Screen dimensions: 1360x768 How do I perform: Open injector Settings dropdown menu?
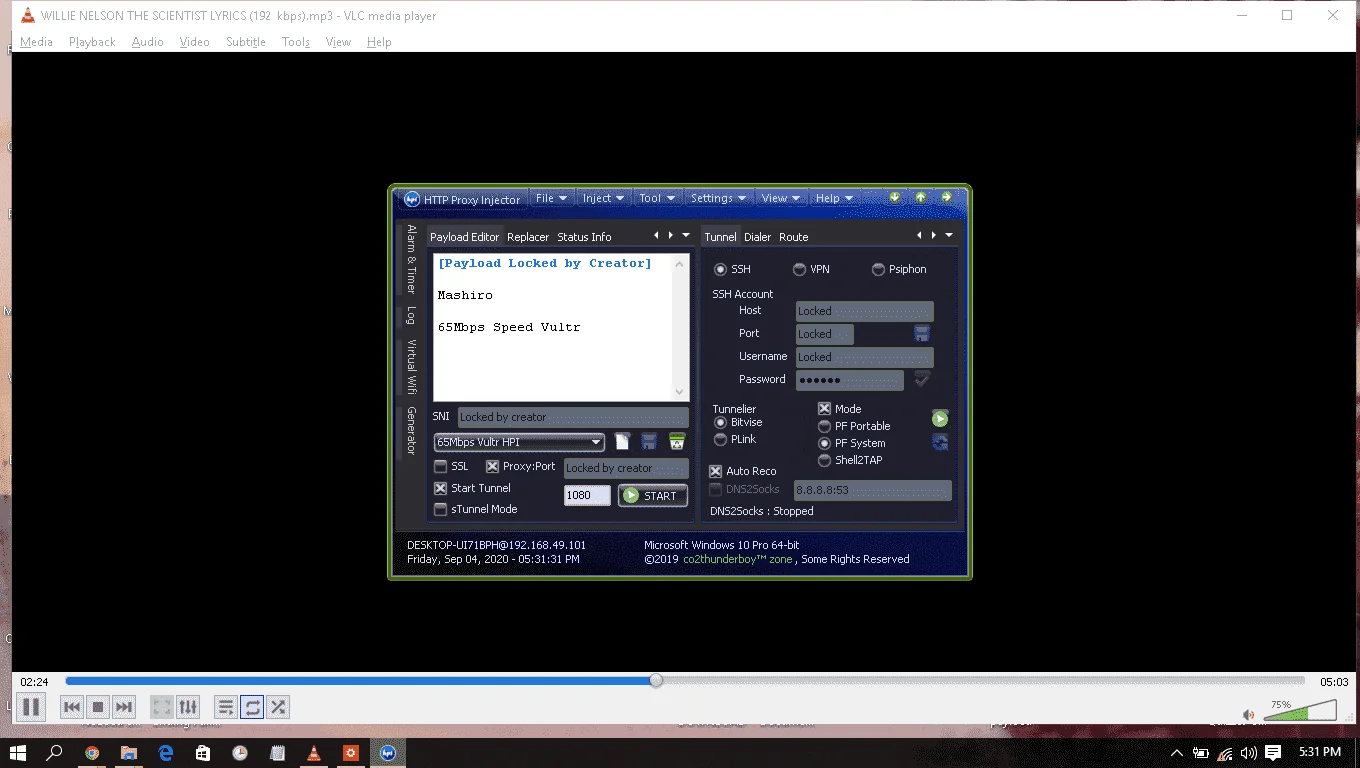(x=718, y=198)
